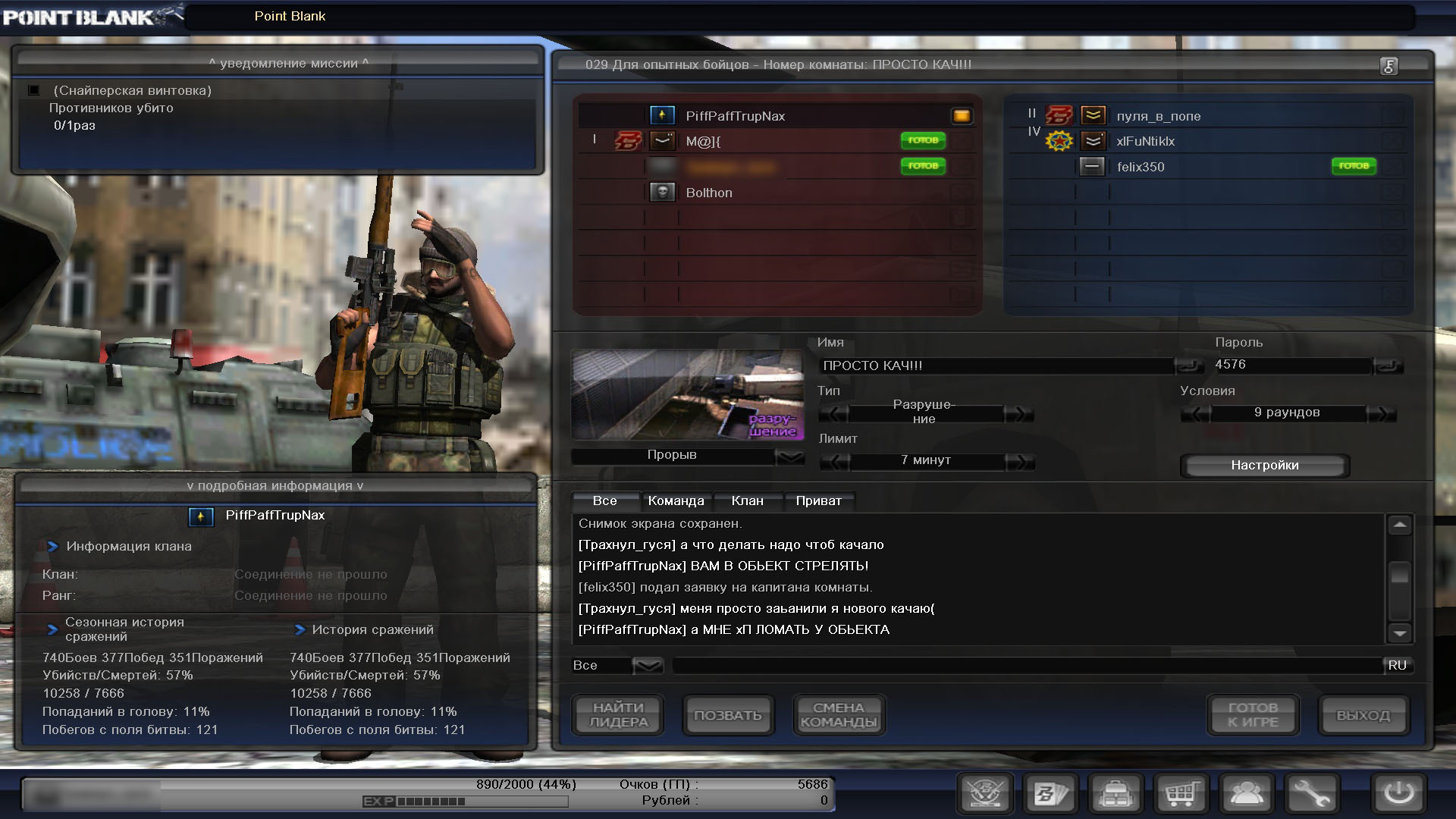The width and height of the screenshot is (1456, 819).
Task: Open settings with the wrench icon
Action: (x=1311, y=794)
